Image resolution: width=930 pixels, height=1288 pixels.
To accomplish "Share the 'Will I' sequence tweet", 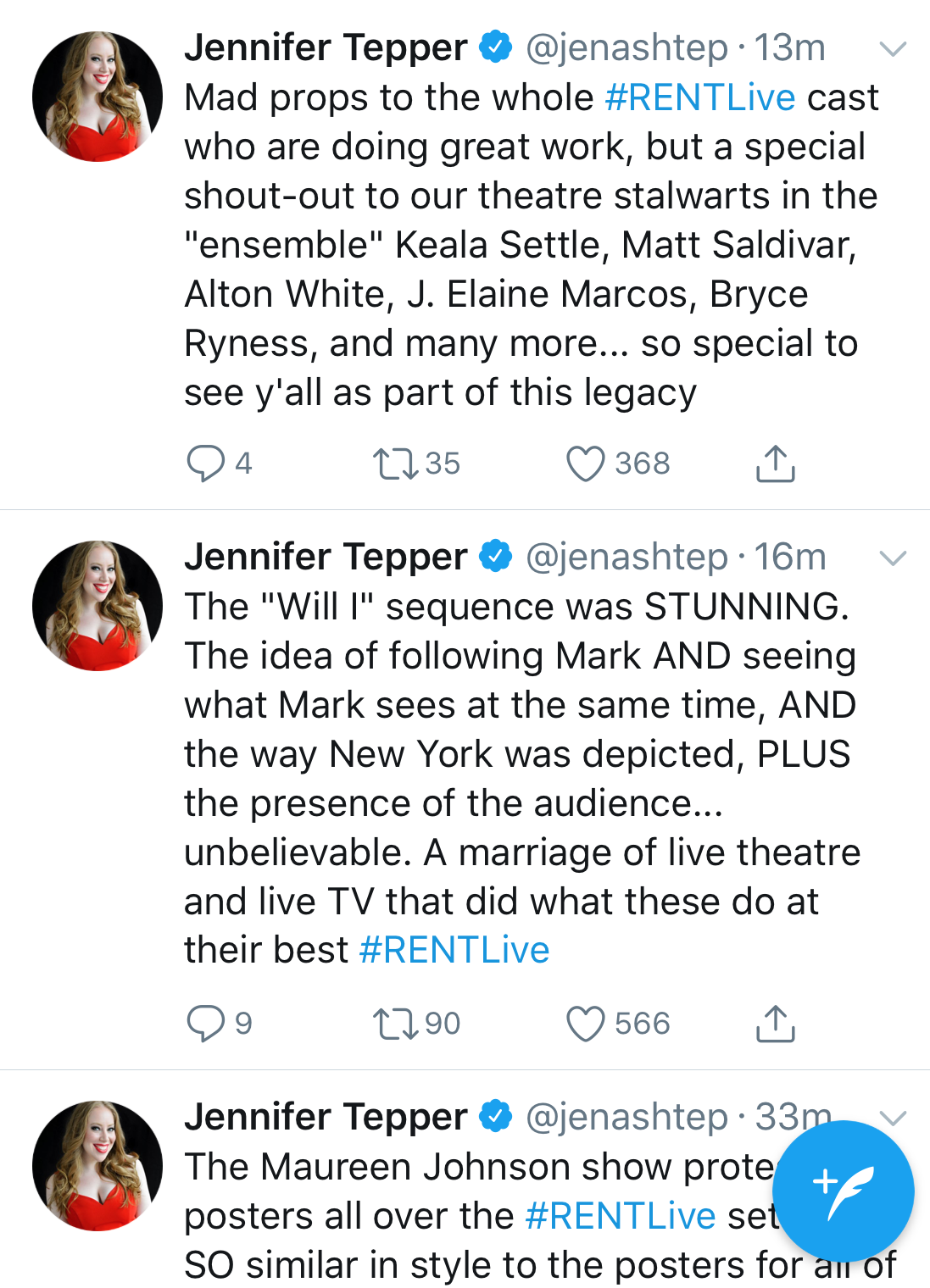I will tap(775, 1023).
